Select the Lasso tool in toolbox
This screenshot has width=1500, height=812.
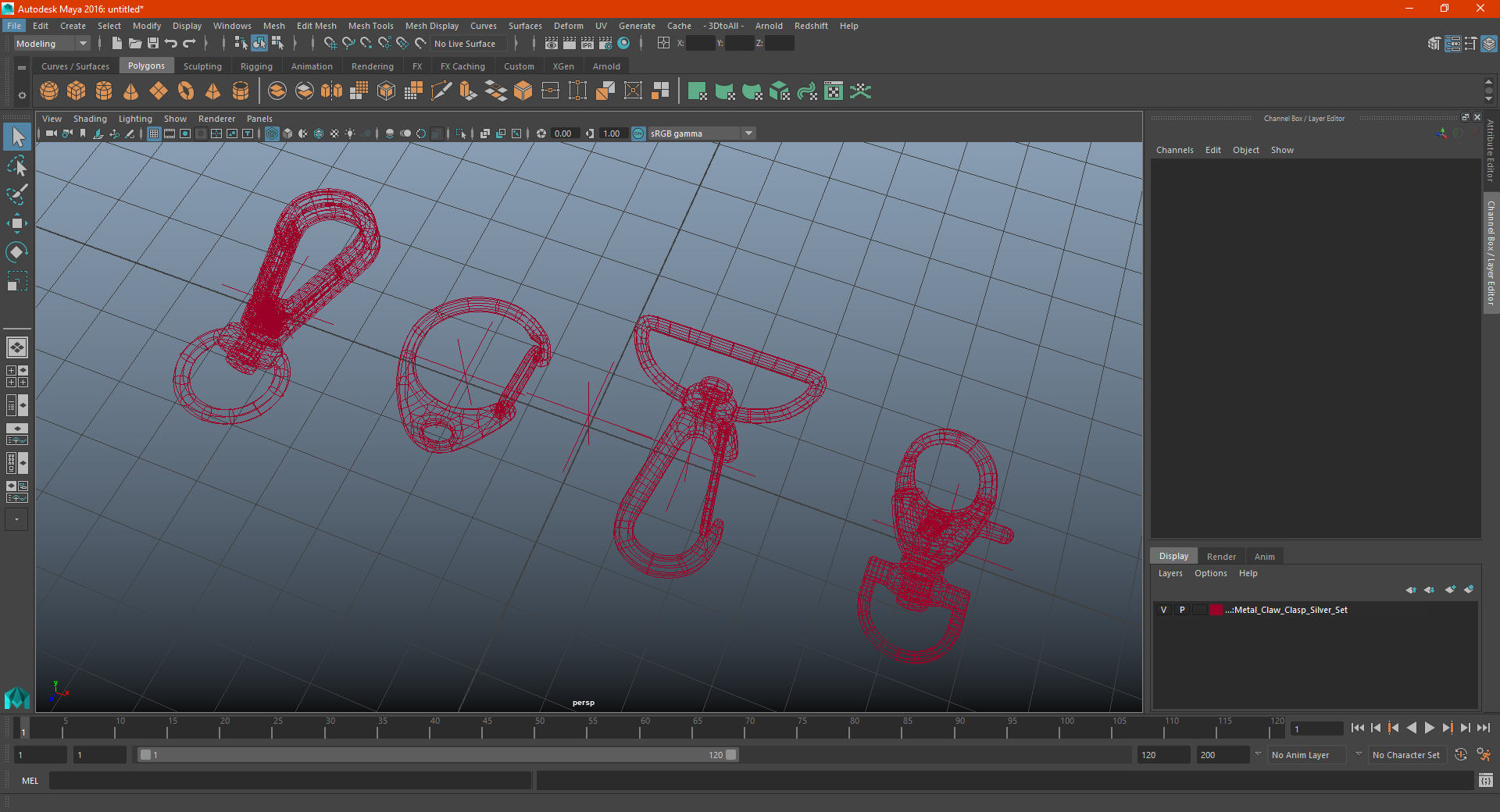(16, 166)
